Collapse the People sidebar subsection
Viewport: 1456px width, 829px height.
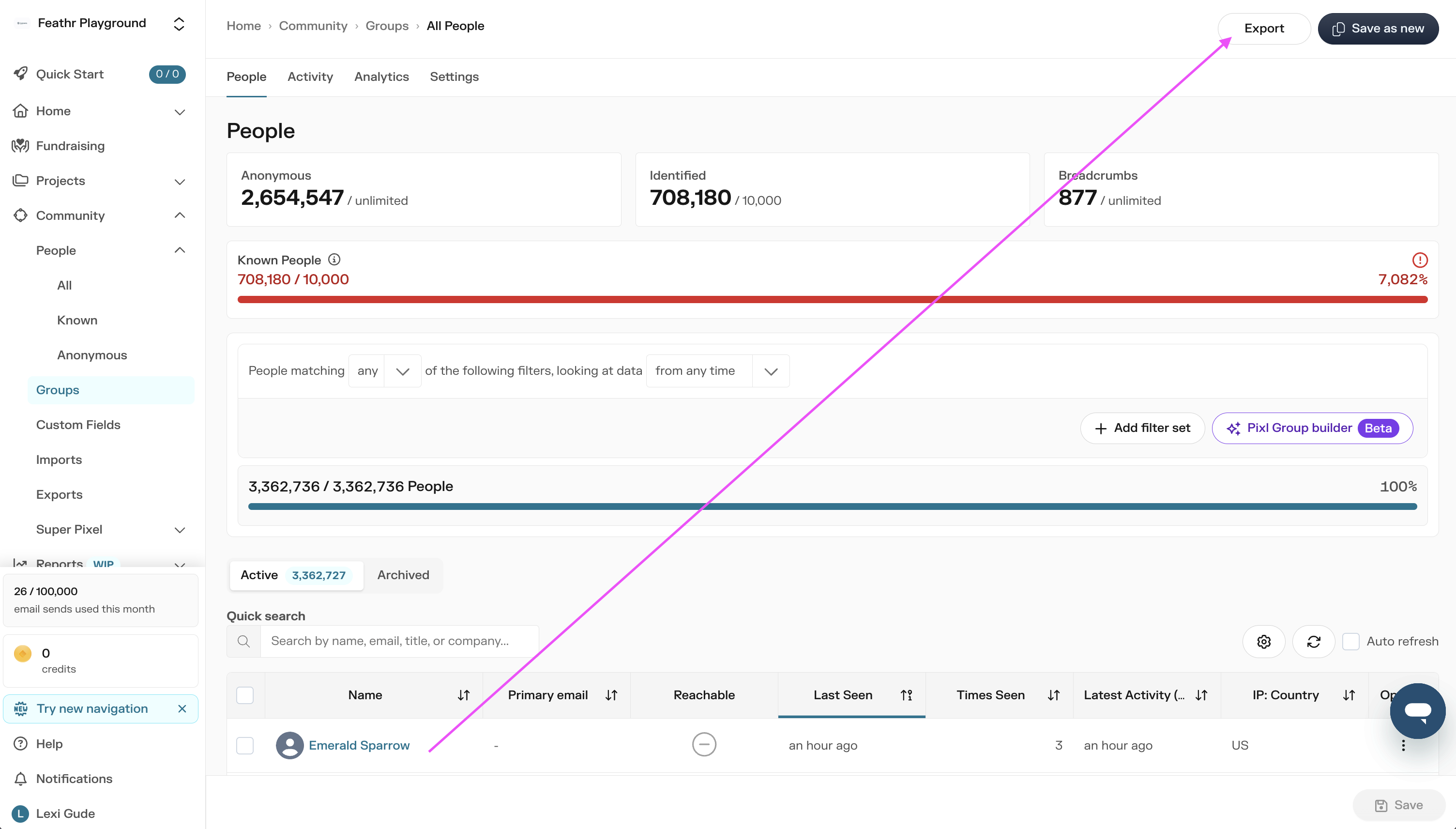[180, 250]
